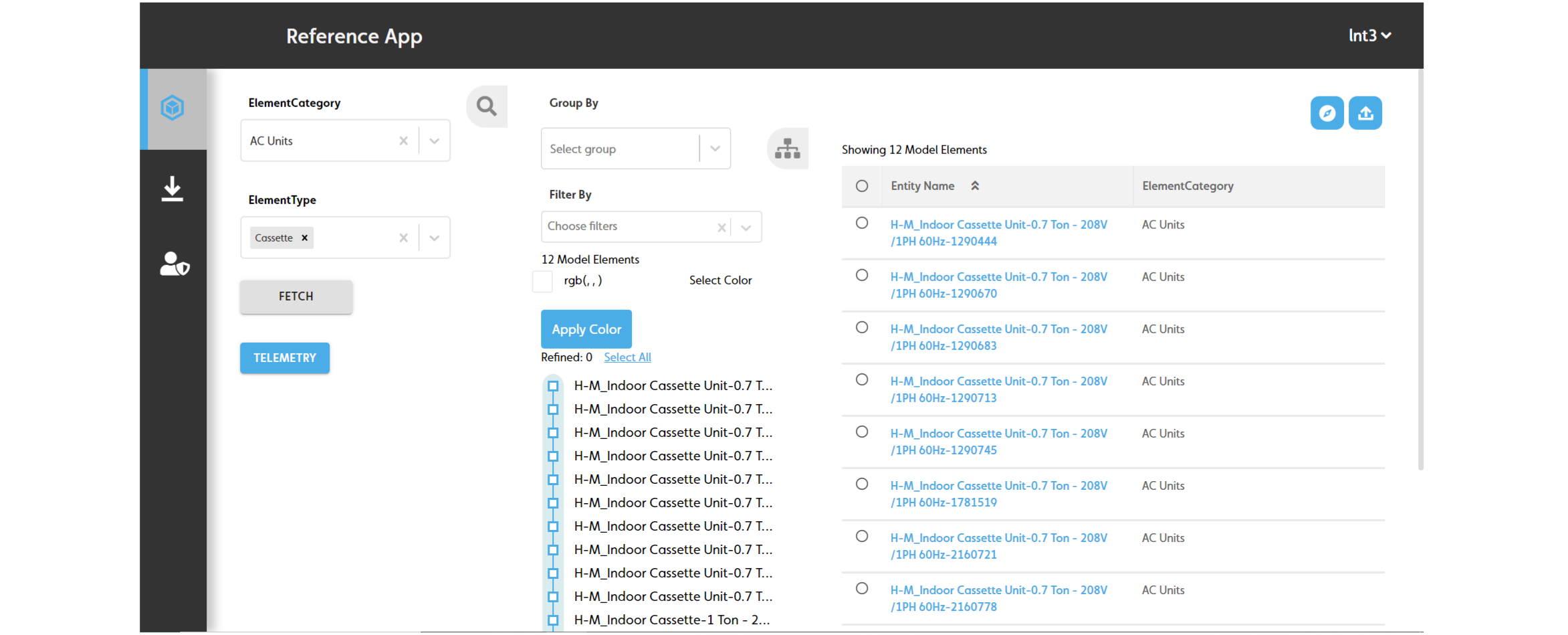Open the cube model navigator sidebar icon
Viewport: 1568px width, 635px height.
173,108
